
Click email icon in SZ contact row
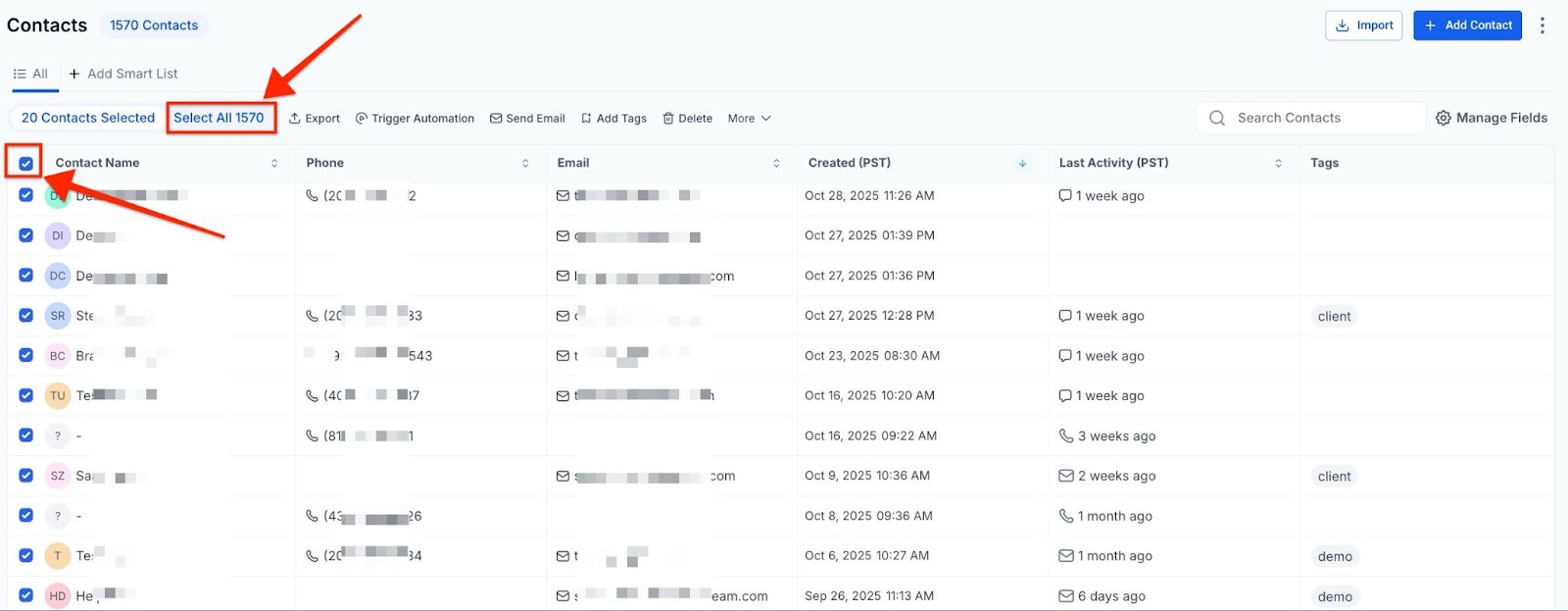coord(563,477)
